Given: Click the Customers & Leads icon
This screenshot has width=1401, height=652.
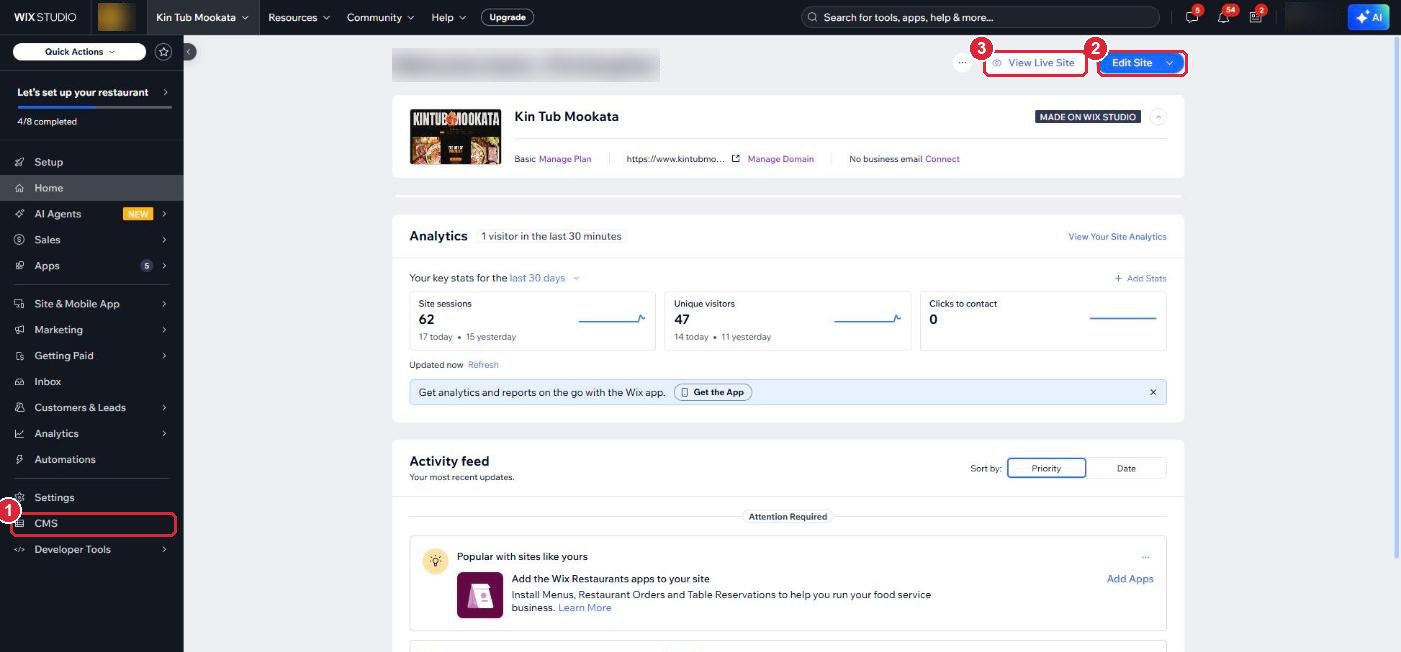Looking at the screenshot, I should pos(19,408).
